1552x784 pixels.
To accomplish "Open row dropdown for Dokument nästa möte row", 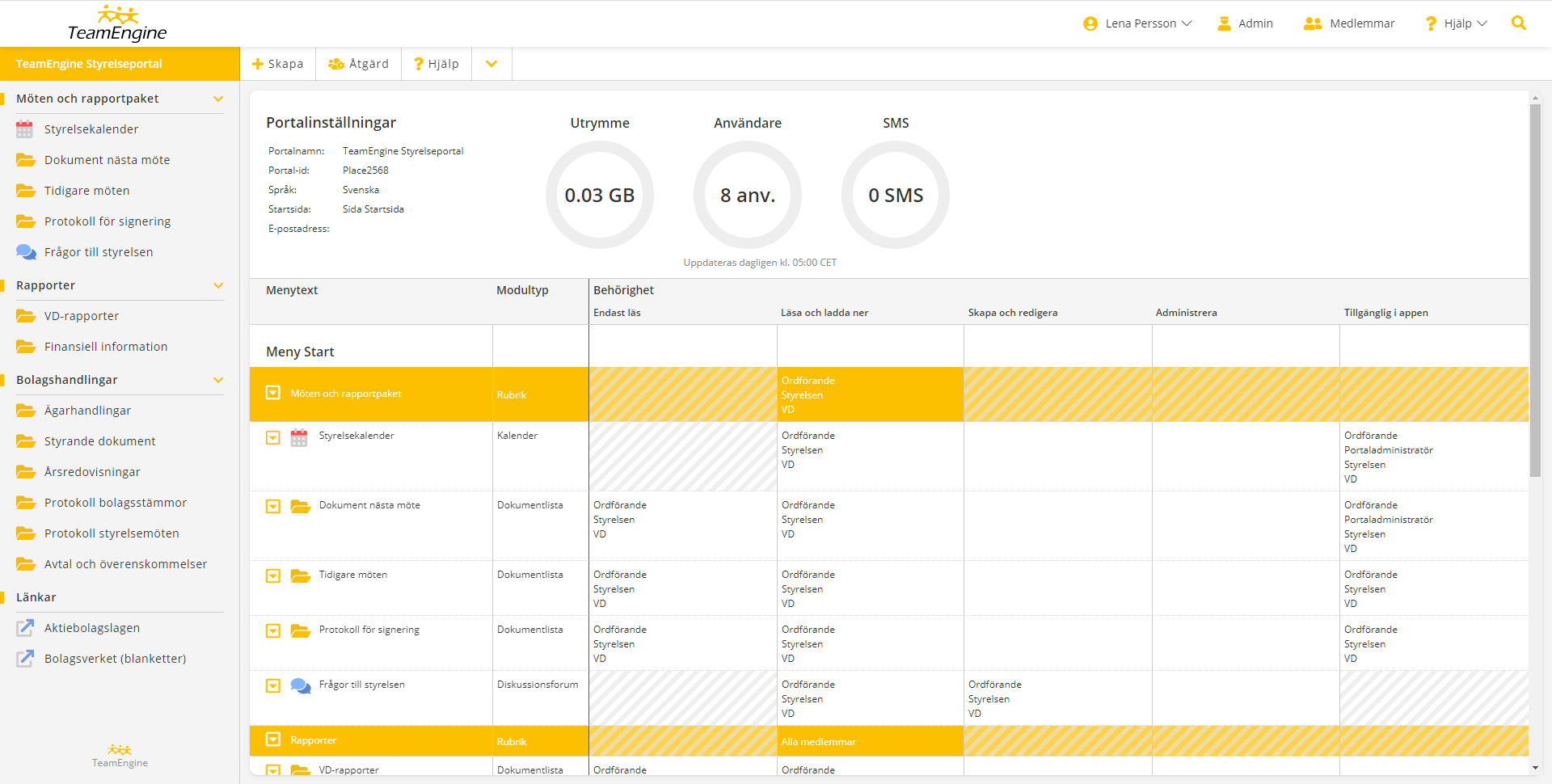I will (273, 507).
